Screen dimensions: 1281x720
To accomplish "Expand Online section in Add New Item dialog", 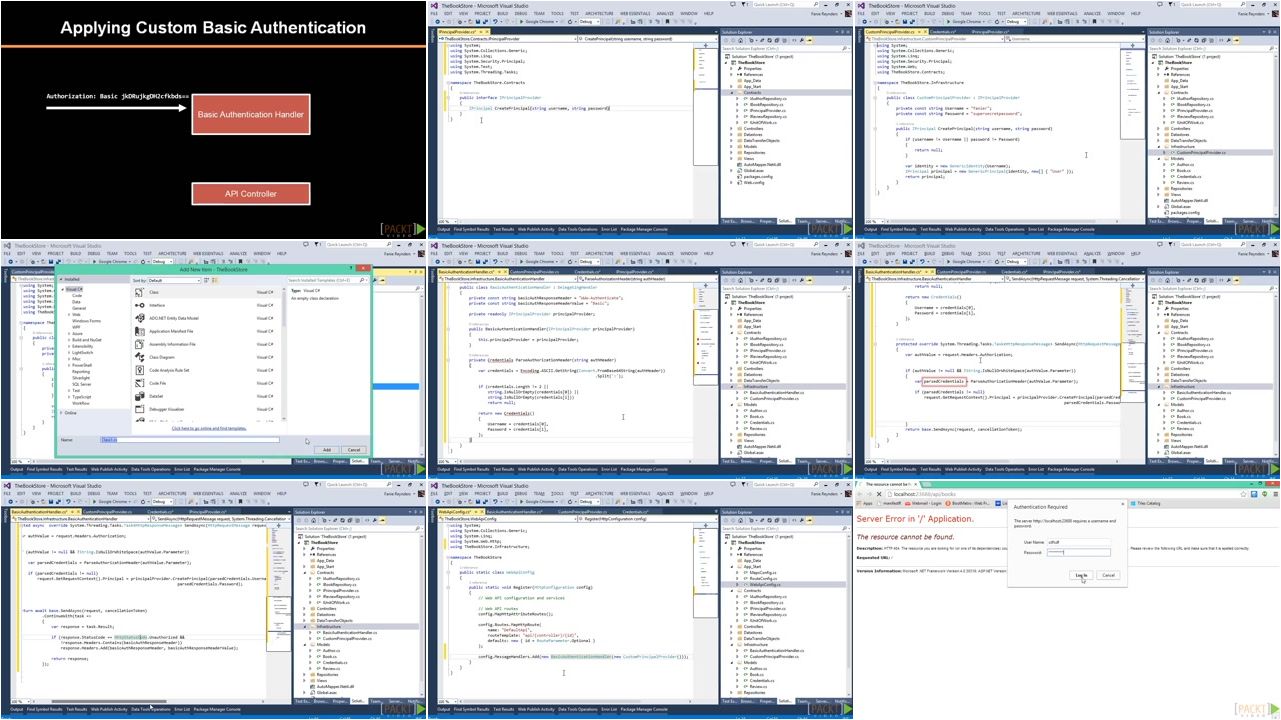I will click(61, 413).
